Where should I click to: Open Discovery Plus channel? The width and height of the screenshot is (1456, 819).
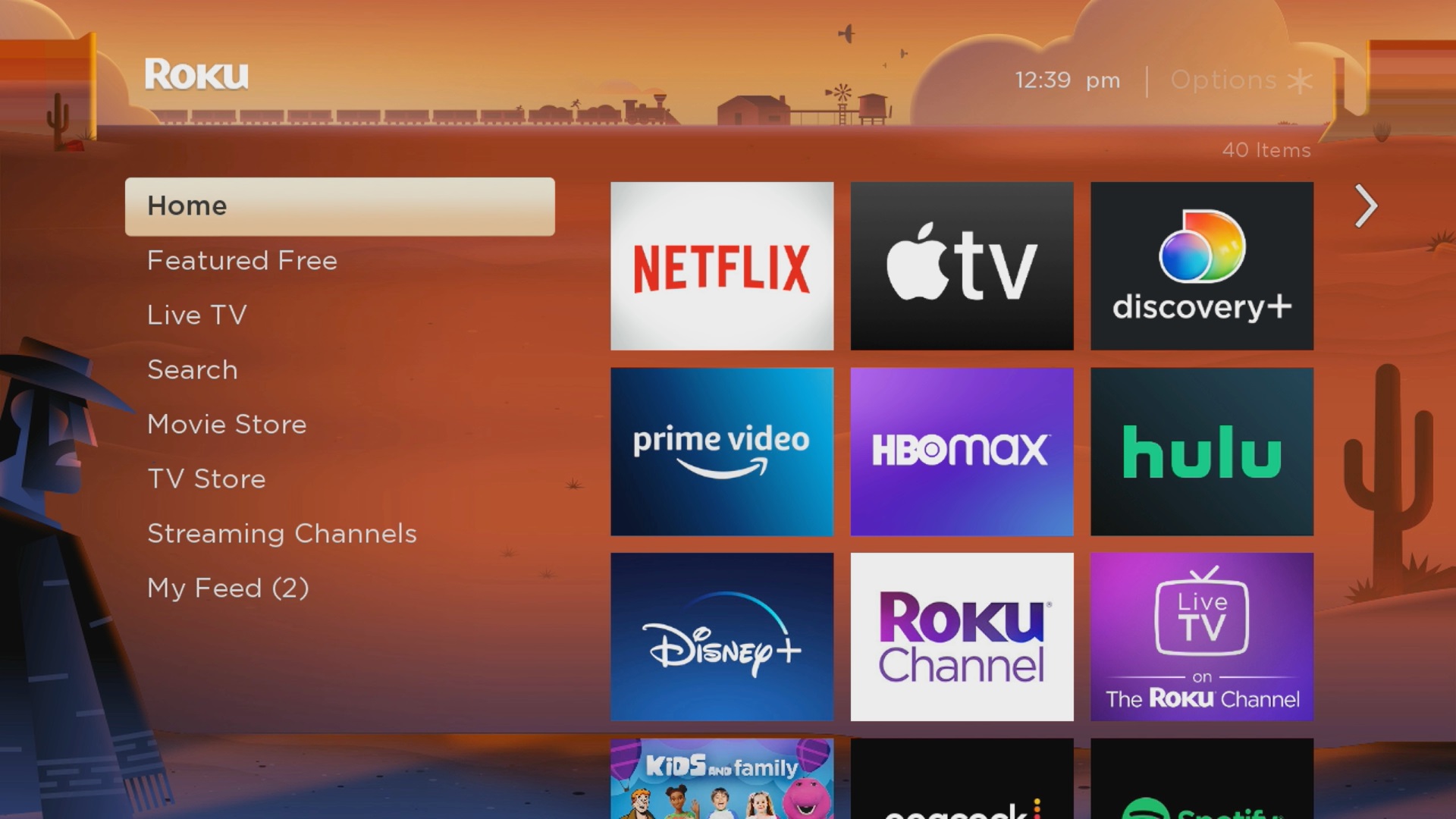(1201, 265)
